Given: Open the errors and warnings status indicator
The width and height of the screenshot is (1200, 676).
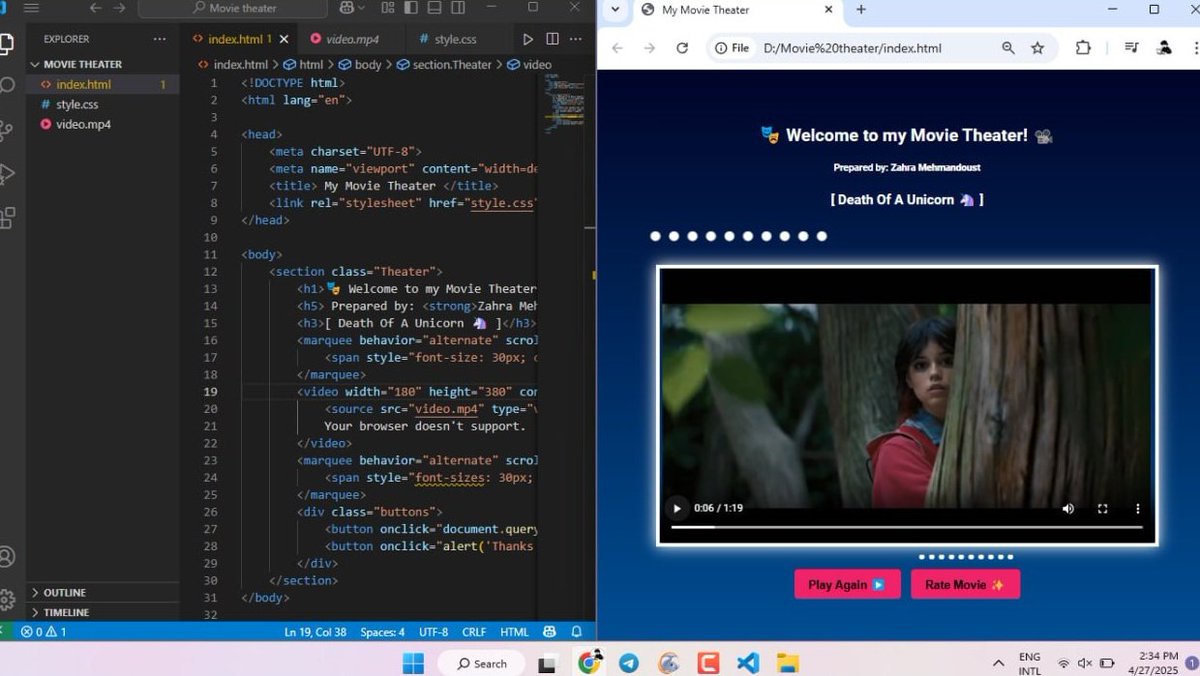Looking at the screenshot, I should [x=43, y=632].
